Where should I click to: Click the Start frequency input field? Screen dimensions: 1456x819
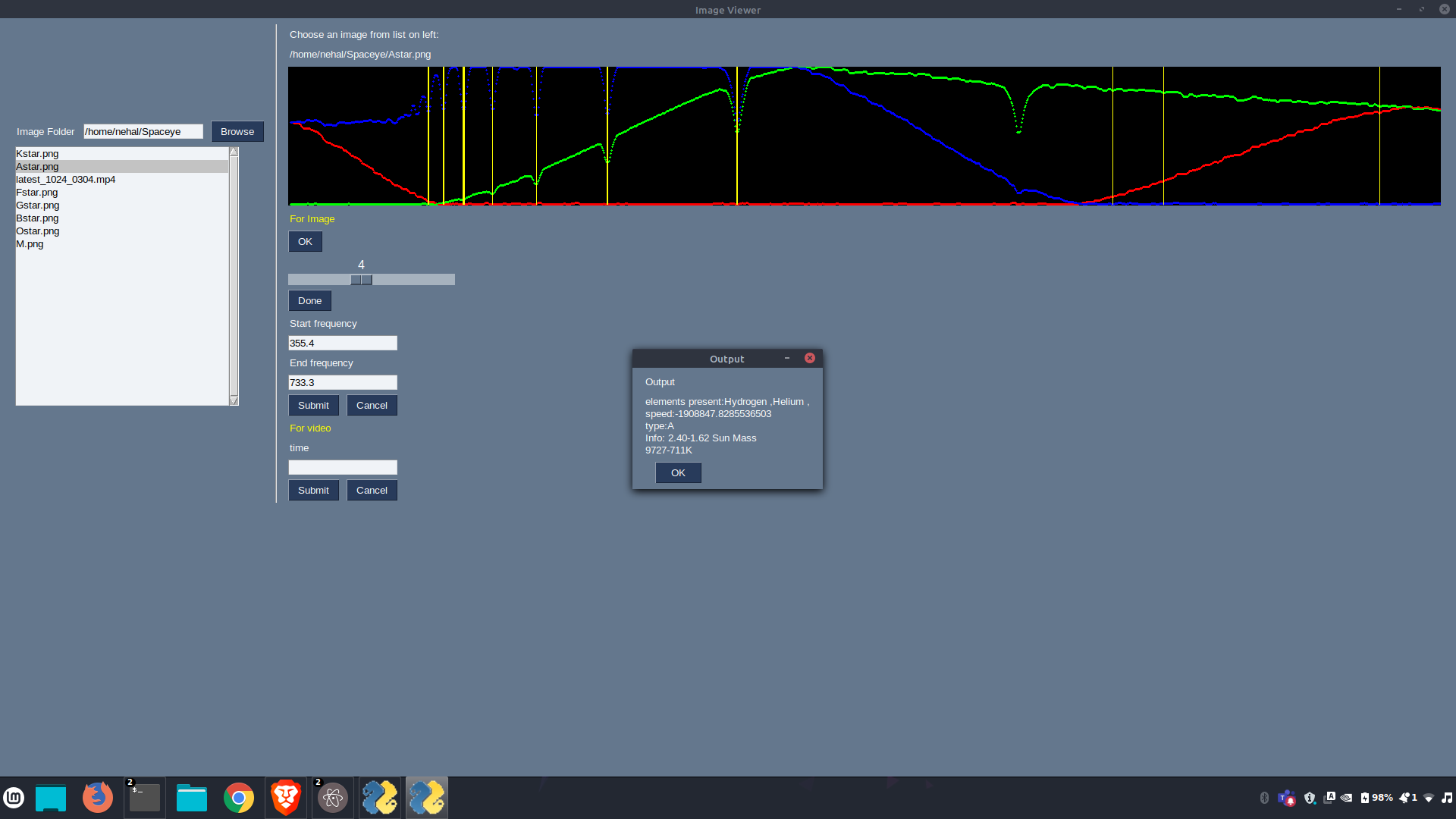point(342,343)
